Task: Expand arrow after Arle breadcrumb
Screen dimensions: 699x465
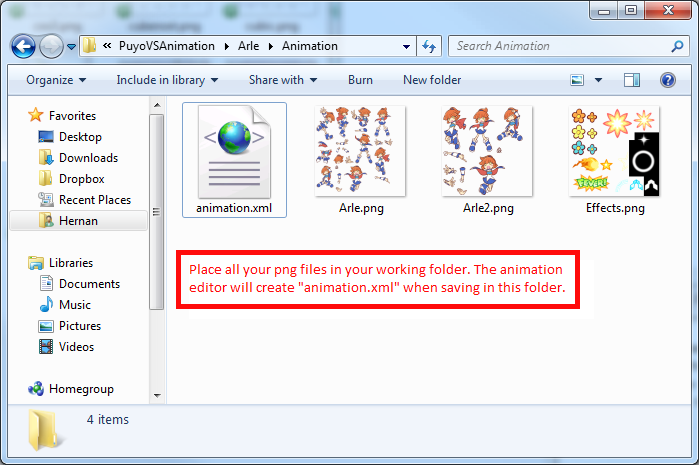Action: (271, 46)
